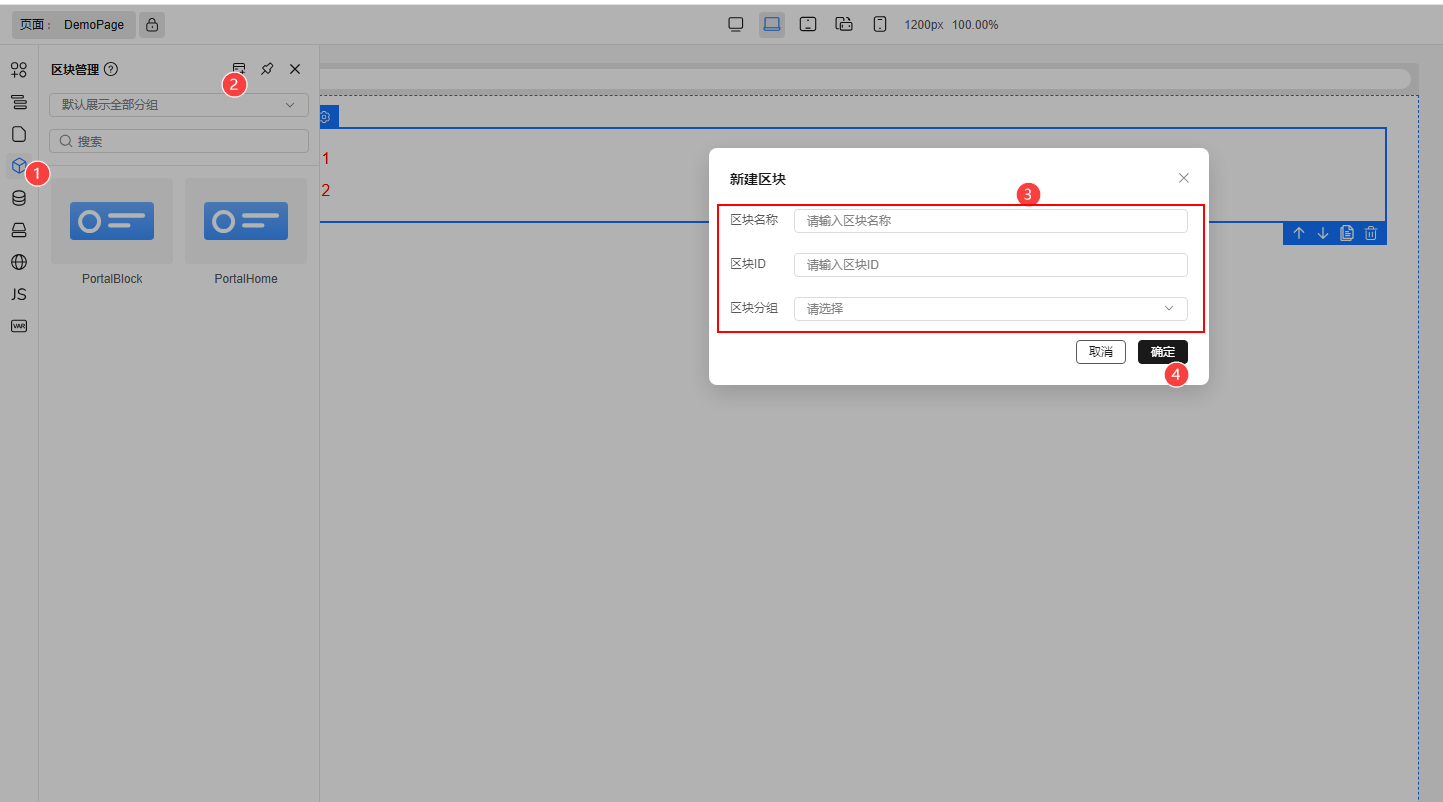Click the new block icon in panel header

pos(238,69)
